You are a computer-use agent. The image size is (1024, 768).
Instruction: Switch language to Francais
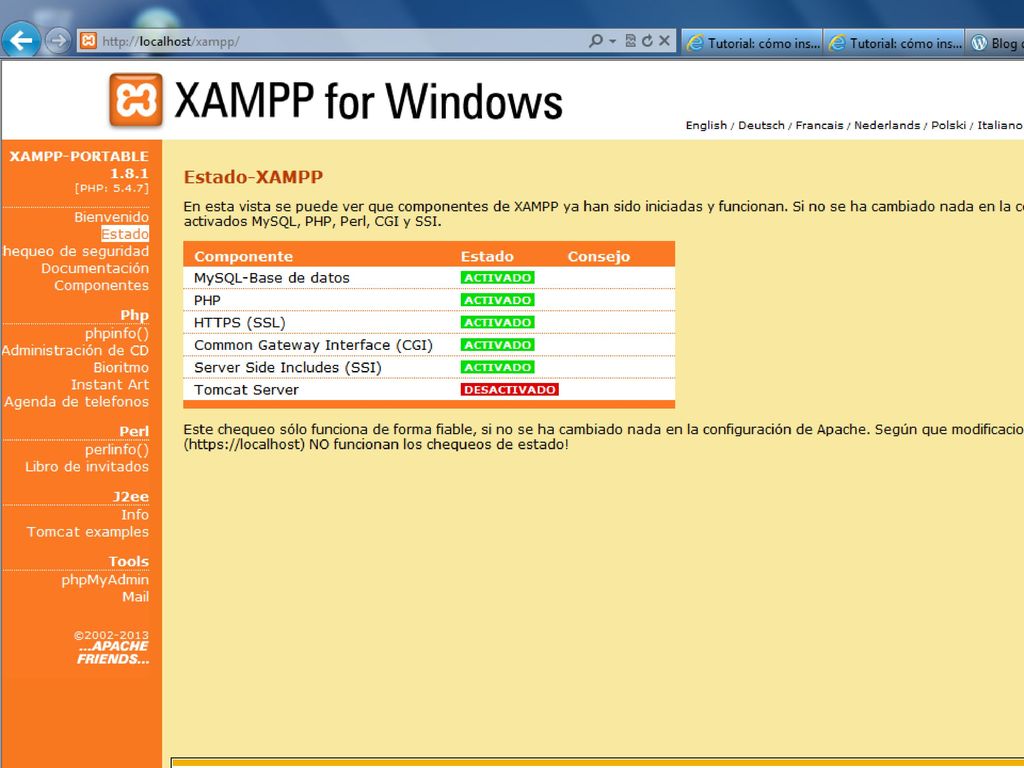point(820,125)
